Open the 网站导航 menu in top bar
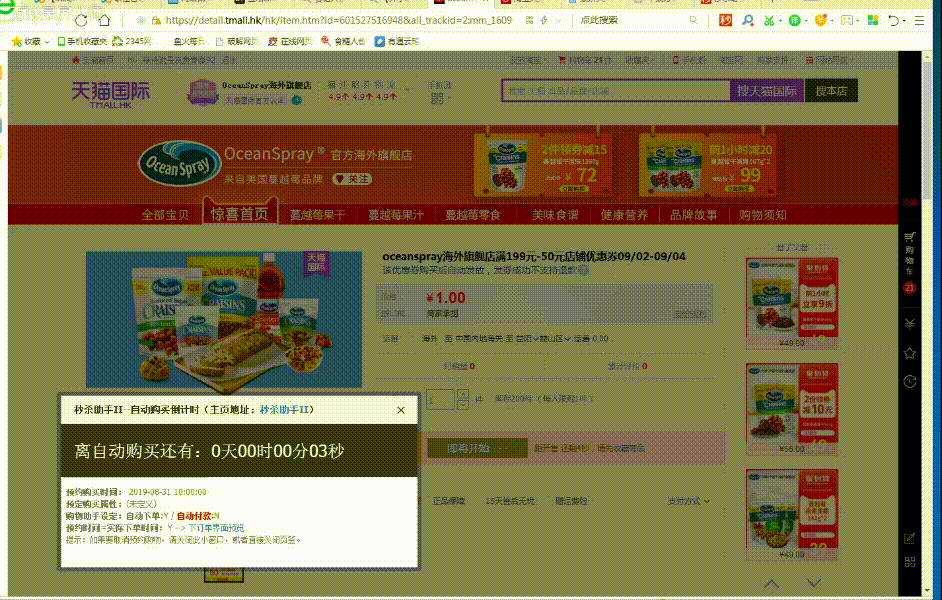The width and height of the screenshot is (942, 600). (829, 60)
